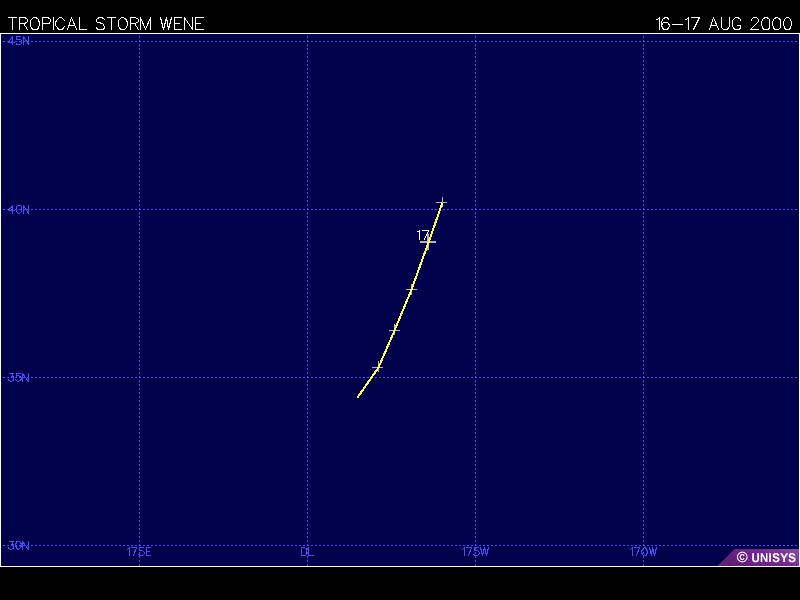Click the "16-17 AUG 2000" date text
The width and height of the screenshot is (800, 600).
click(x=723, y=24)
